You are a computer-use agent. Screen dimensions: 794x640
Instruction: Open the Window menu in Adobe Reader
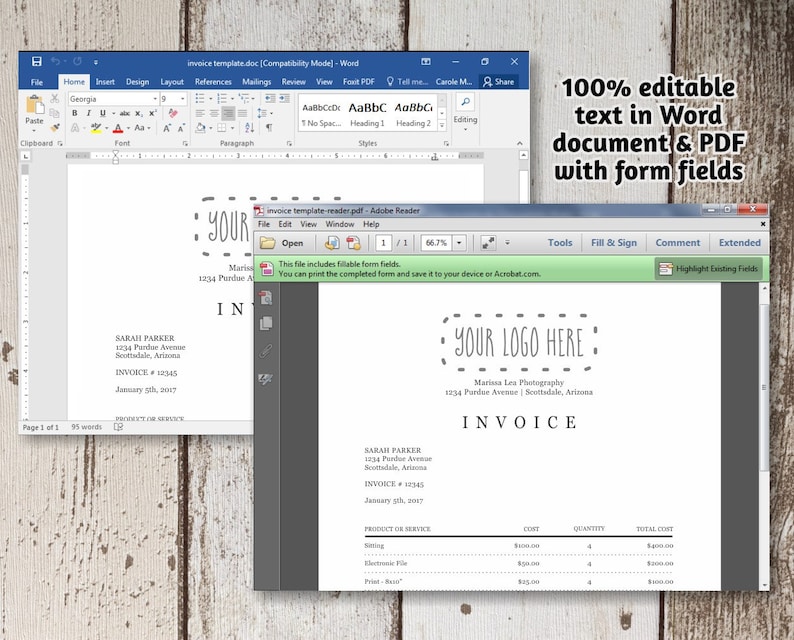(x=340, y=224)
